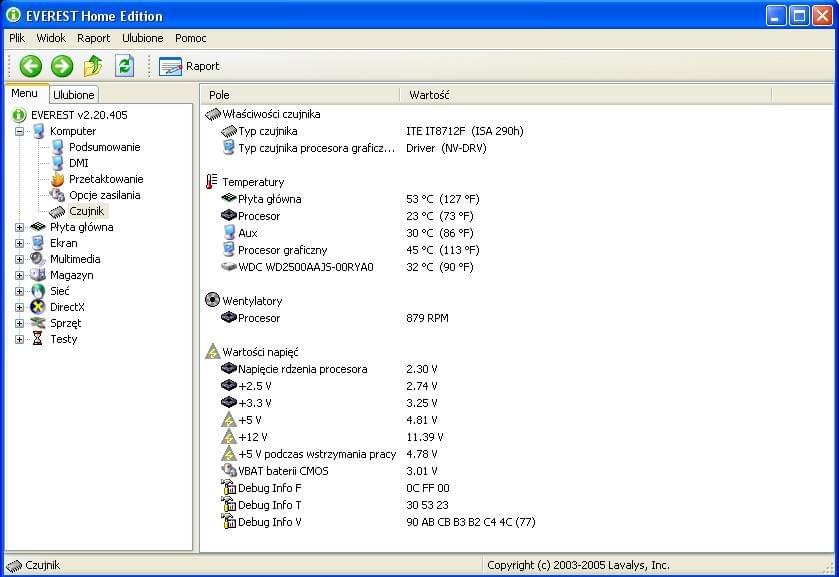Click the WDC WD2500AAJS hard drive icon
This screenshot has width=839, height=577.
[x=229, y=267]
